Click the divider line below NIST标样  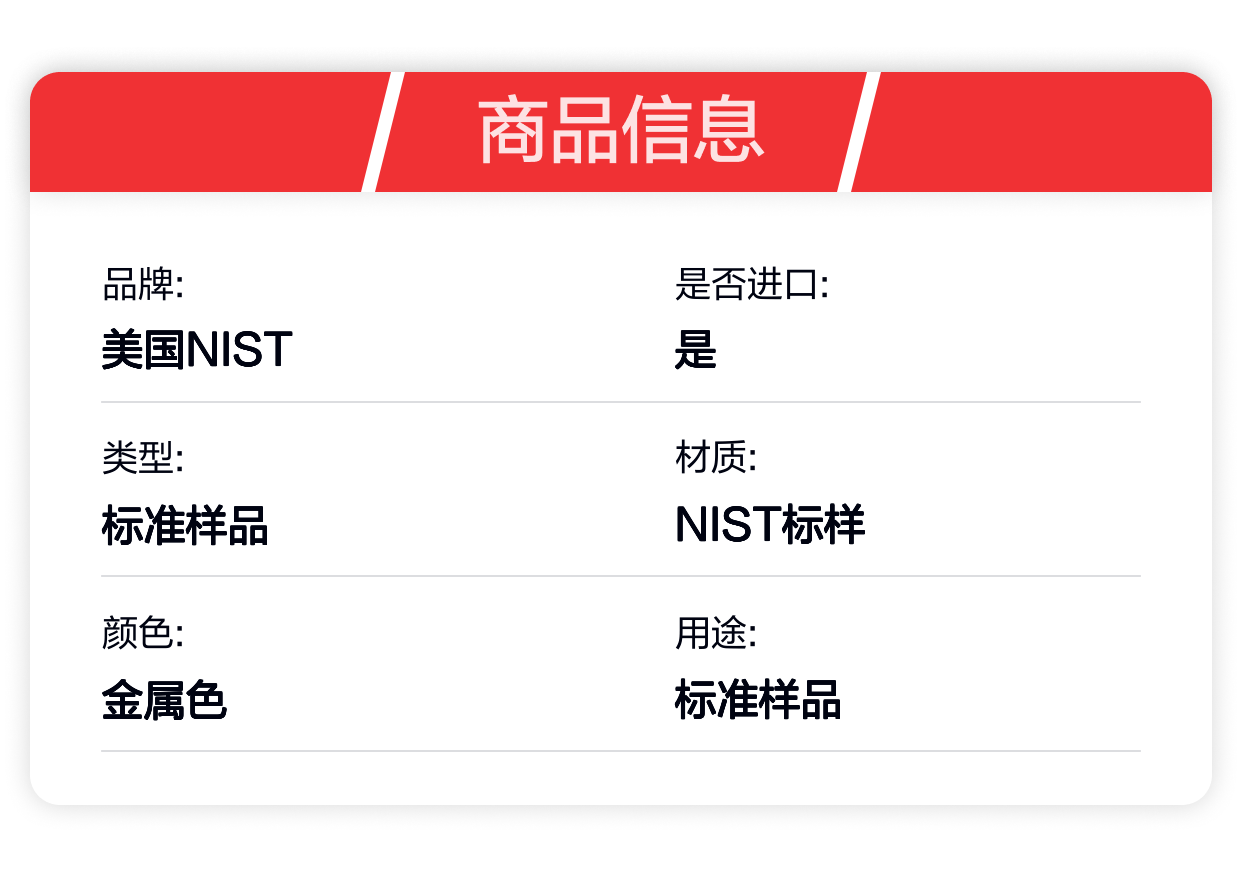[x=620, y=576]
